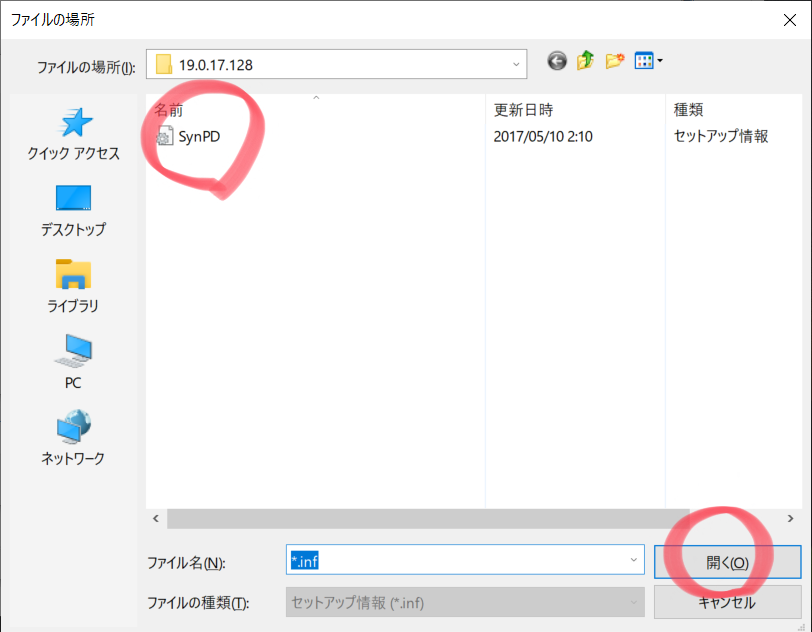This screenshot has width=812, height=632.
Task: Open Quick Access (クイック アクセス) location
Action: tap(74, 134)
